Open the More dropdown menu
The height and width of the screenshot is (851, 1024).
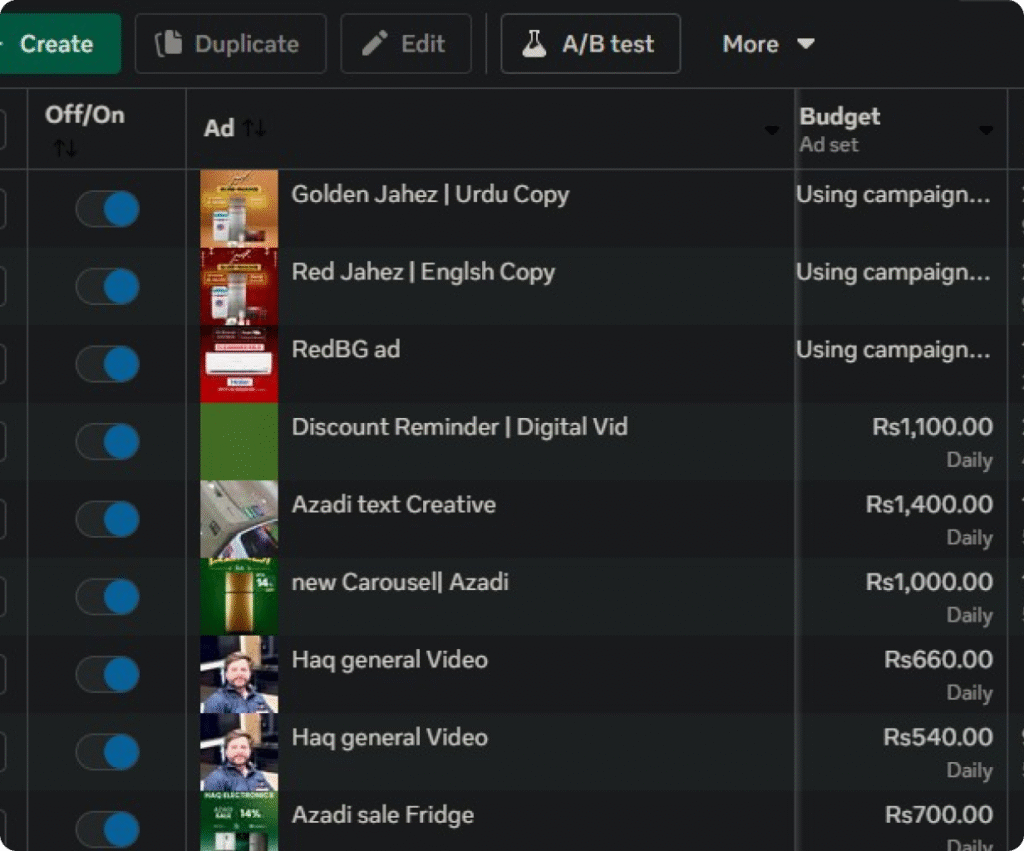coord(768,44)
